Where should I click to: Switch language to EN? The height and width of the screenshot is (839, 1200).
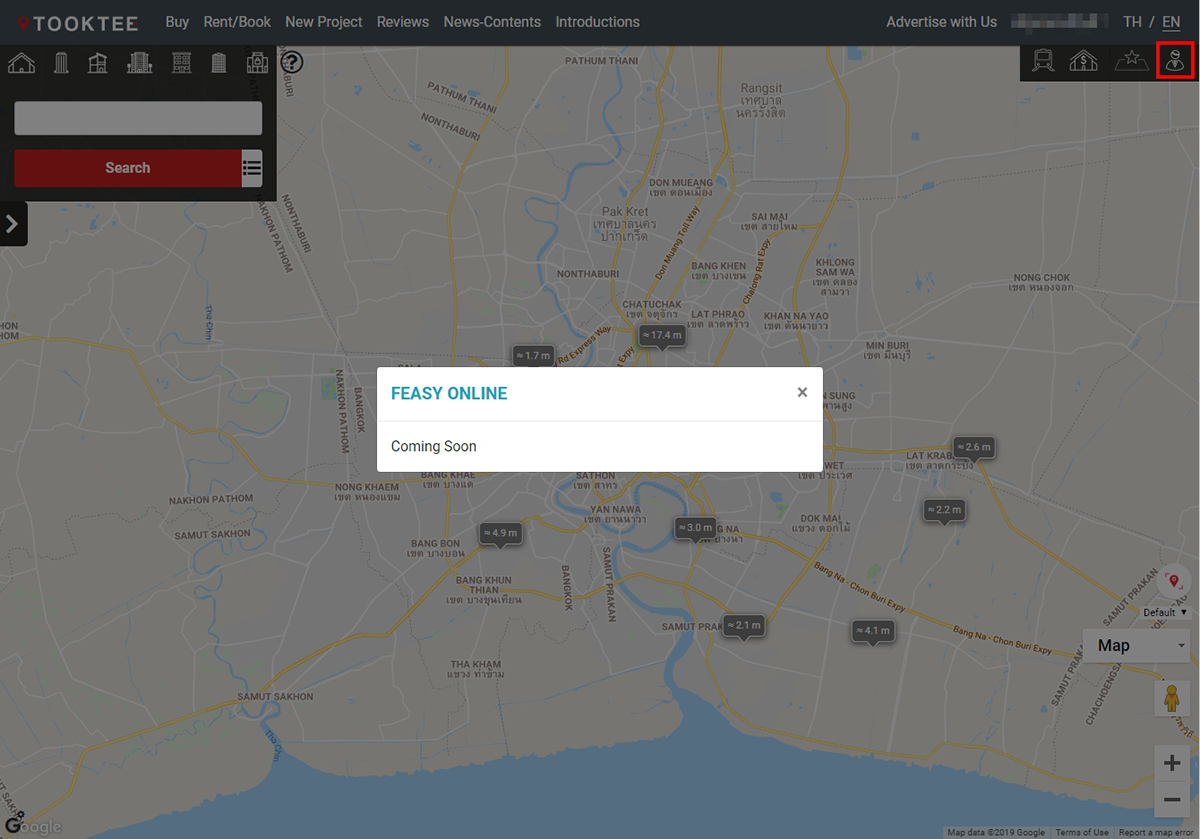[x=1171, y=22]
